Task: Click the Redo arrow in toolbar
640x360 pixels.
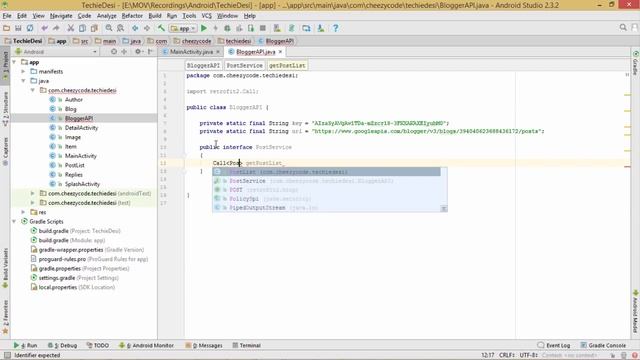Action: click(x=56, y=28)
